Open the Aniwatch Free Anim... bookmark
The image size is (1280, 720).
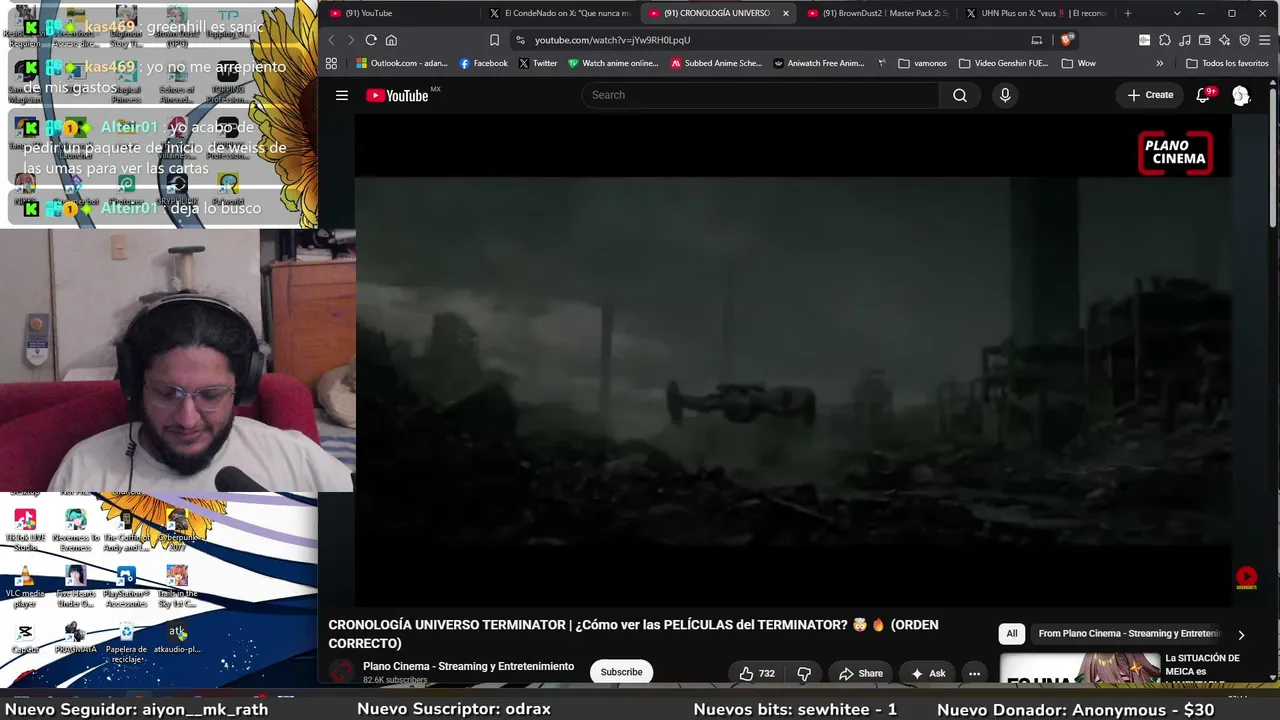(x=819, y=63)
